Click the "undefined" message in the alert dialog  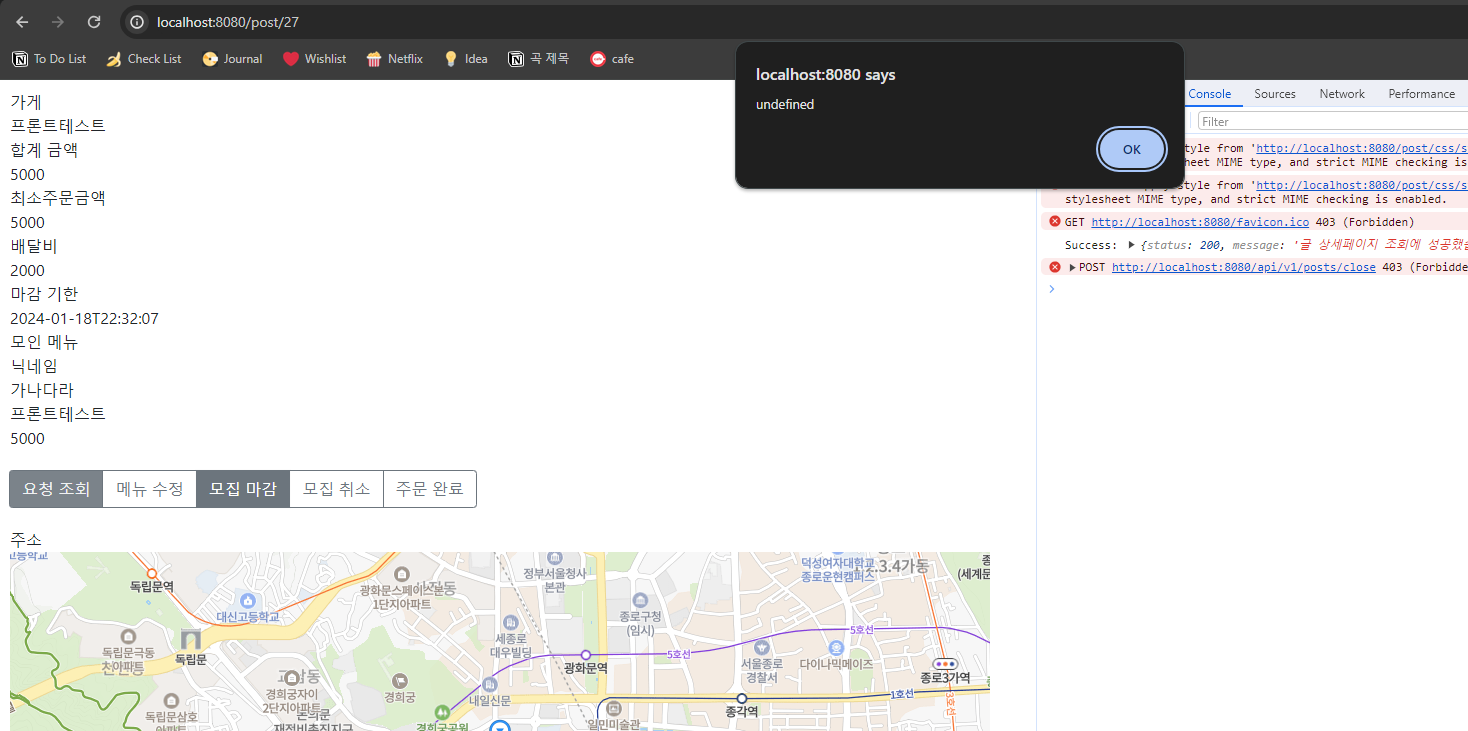click(x=785, y=104)
